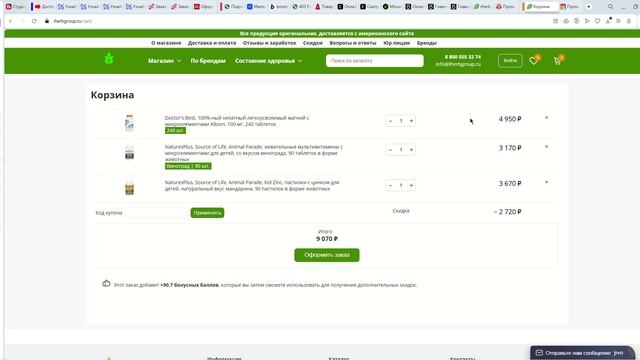Image resolution: width=640 pixels, height=360 pixels.
Task: Decrease quantity of Kid Zinc lozenges
Action: tap(391, 185)
